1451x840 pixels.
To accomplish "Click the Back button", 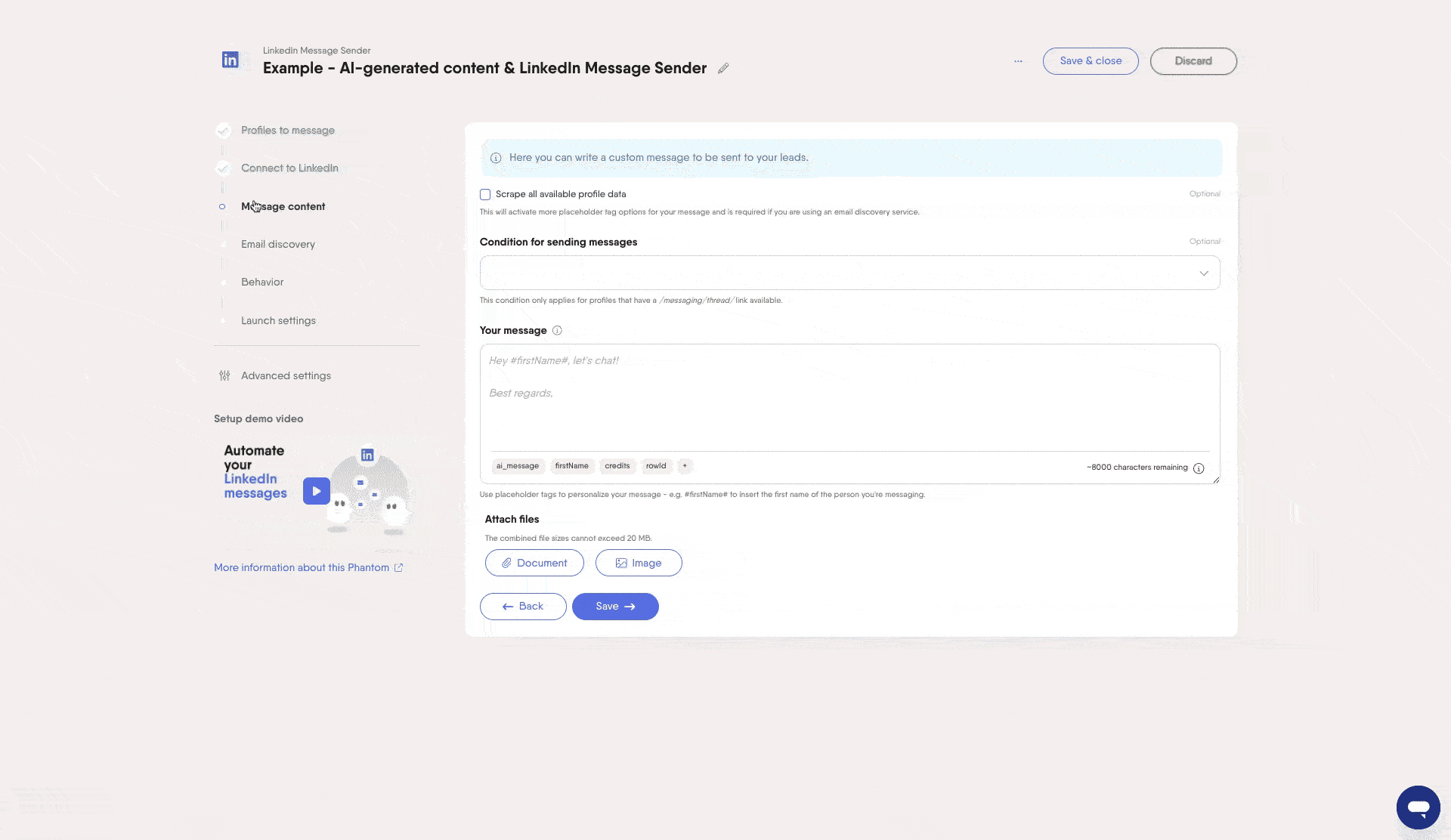I will pyautogui.click(x=523, y=607).
